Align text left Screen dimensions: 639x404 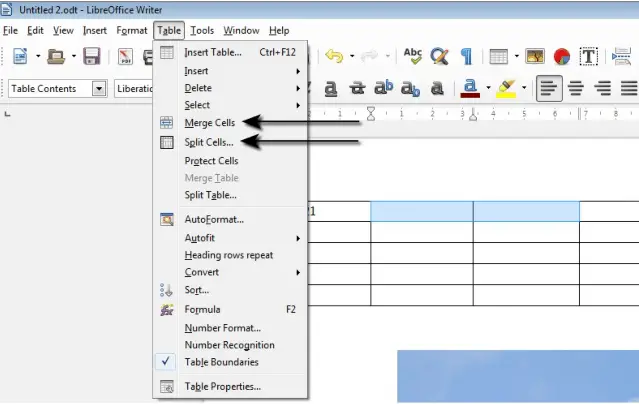549,88
